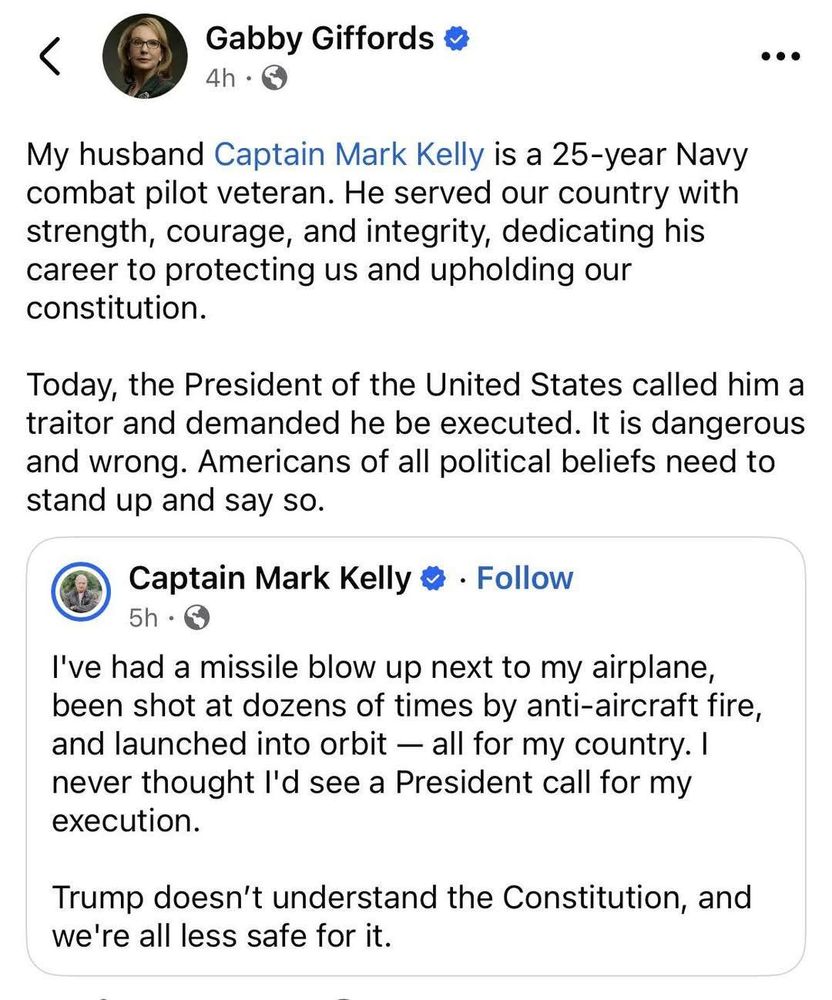
Task: Click the paragraph starting "Trump doesn't understand"
Action: click(x=400, y=918)
